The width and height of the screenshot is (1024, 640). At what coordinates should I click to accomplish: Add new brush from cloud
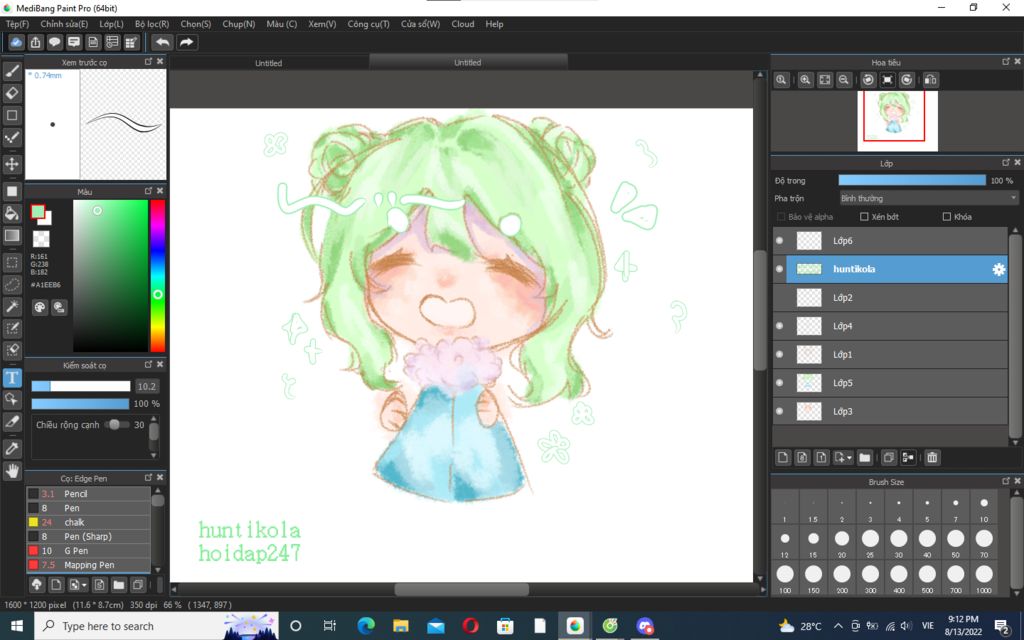tap(37, 584)
